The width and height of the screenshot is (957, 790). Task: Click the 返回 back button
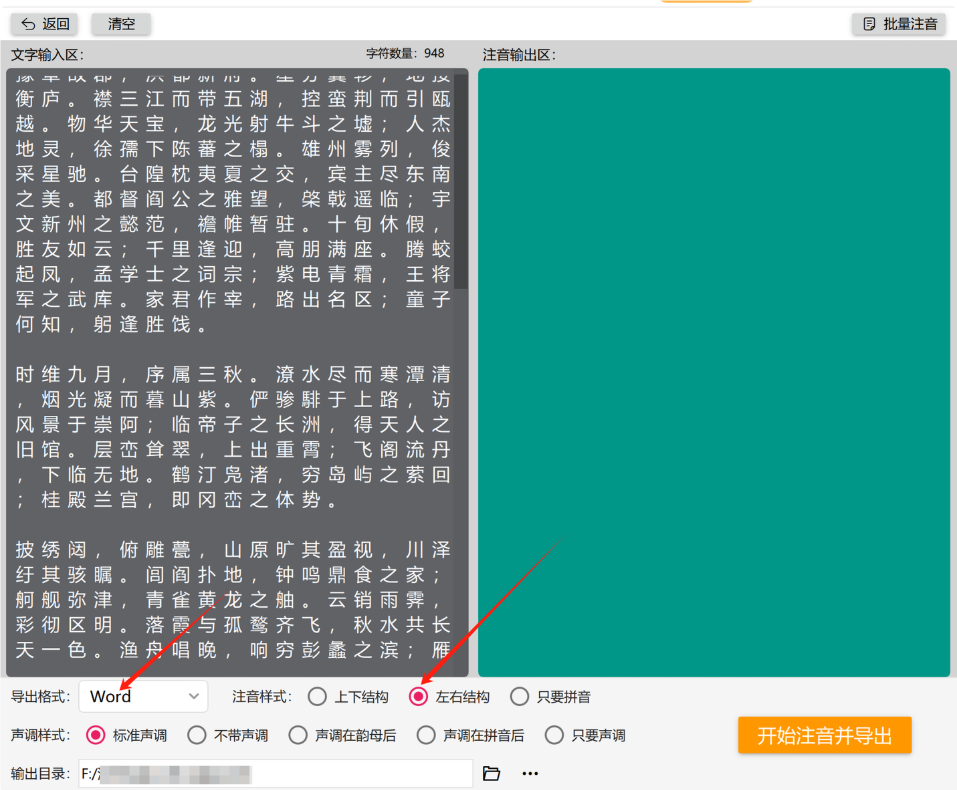click(x=45, y=24)
